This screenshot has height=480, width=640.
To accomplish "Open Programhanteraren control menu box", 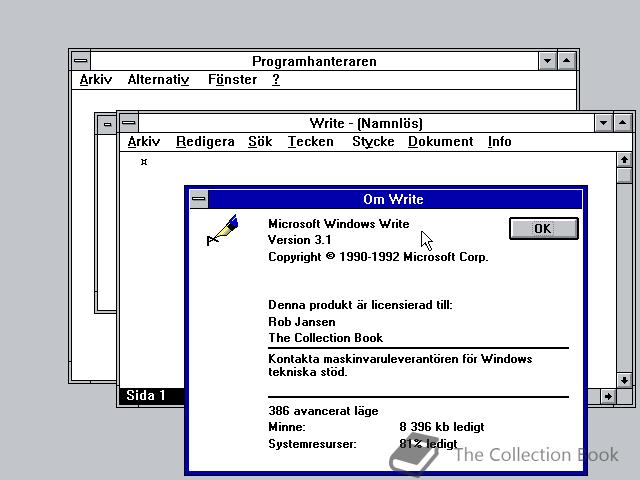I will 81,61.
